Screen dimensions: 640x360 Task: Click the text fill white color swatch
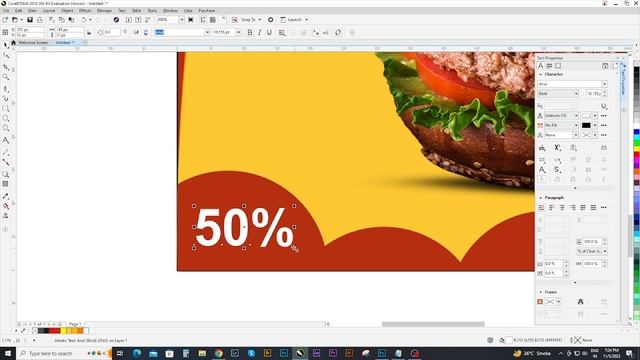tap(586, 116)
